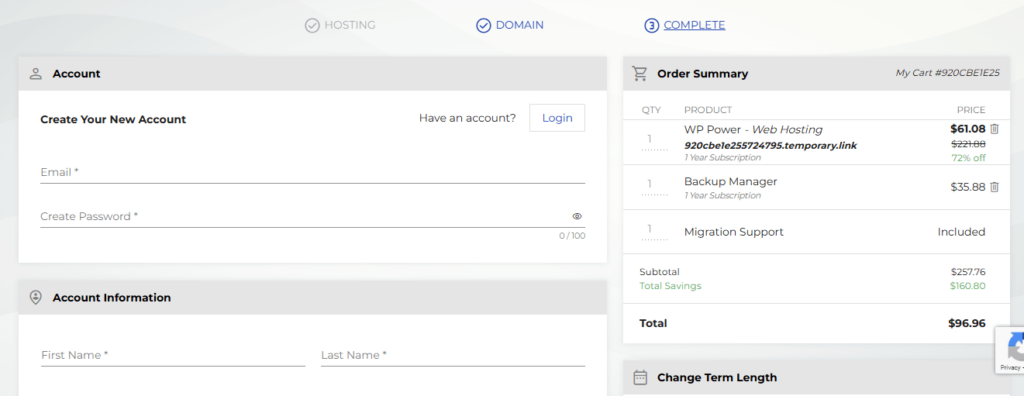Click WP Power quantity stepper field
The width and height of the screenshot is (1024, 396).
point(654,141)
